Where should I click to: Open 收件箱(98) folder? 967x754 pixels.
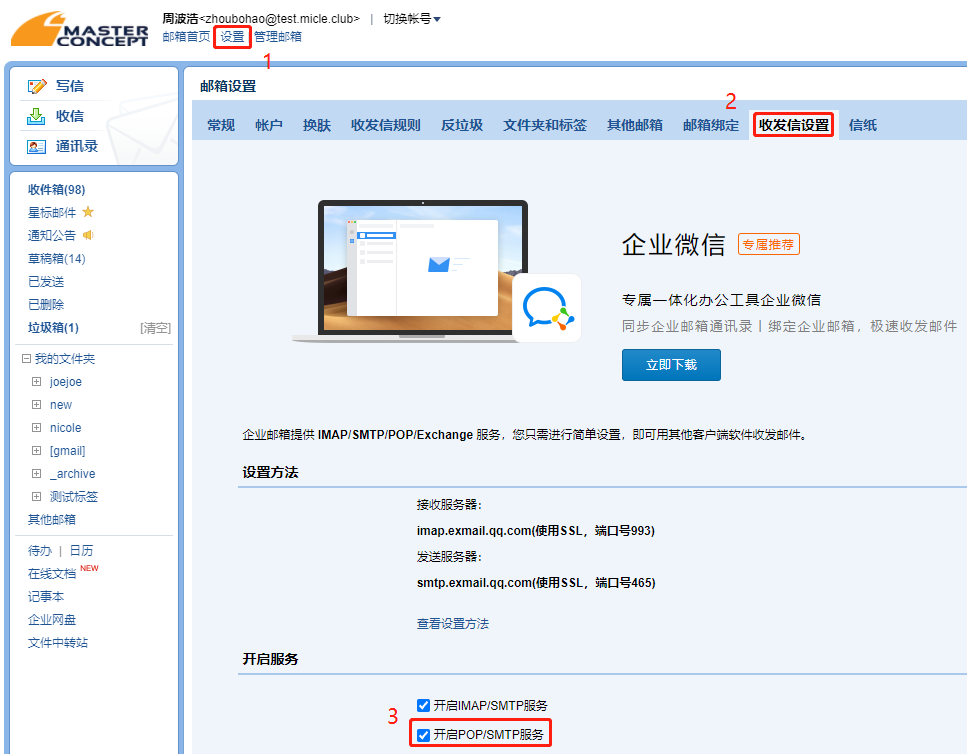coord(57,189)
